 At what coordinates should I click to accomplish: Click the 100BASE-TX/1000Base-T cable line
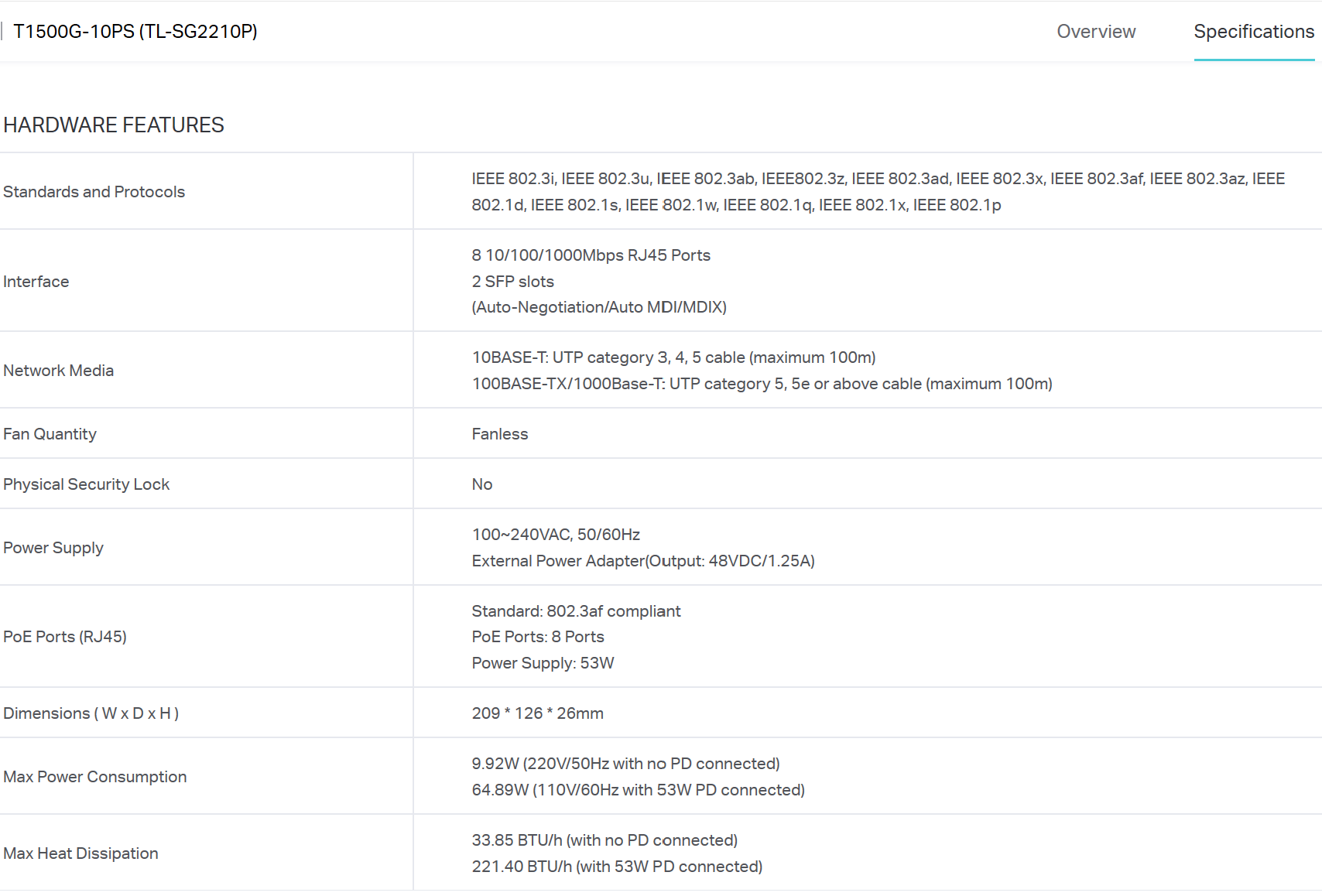point(762,384)
